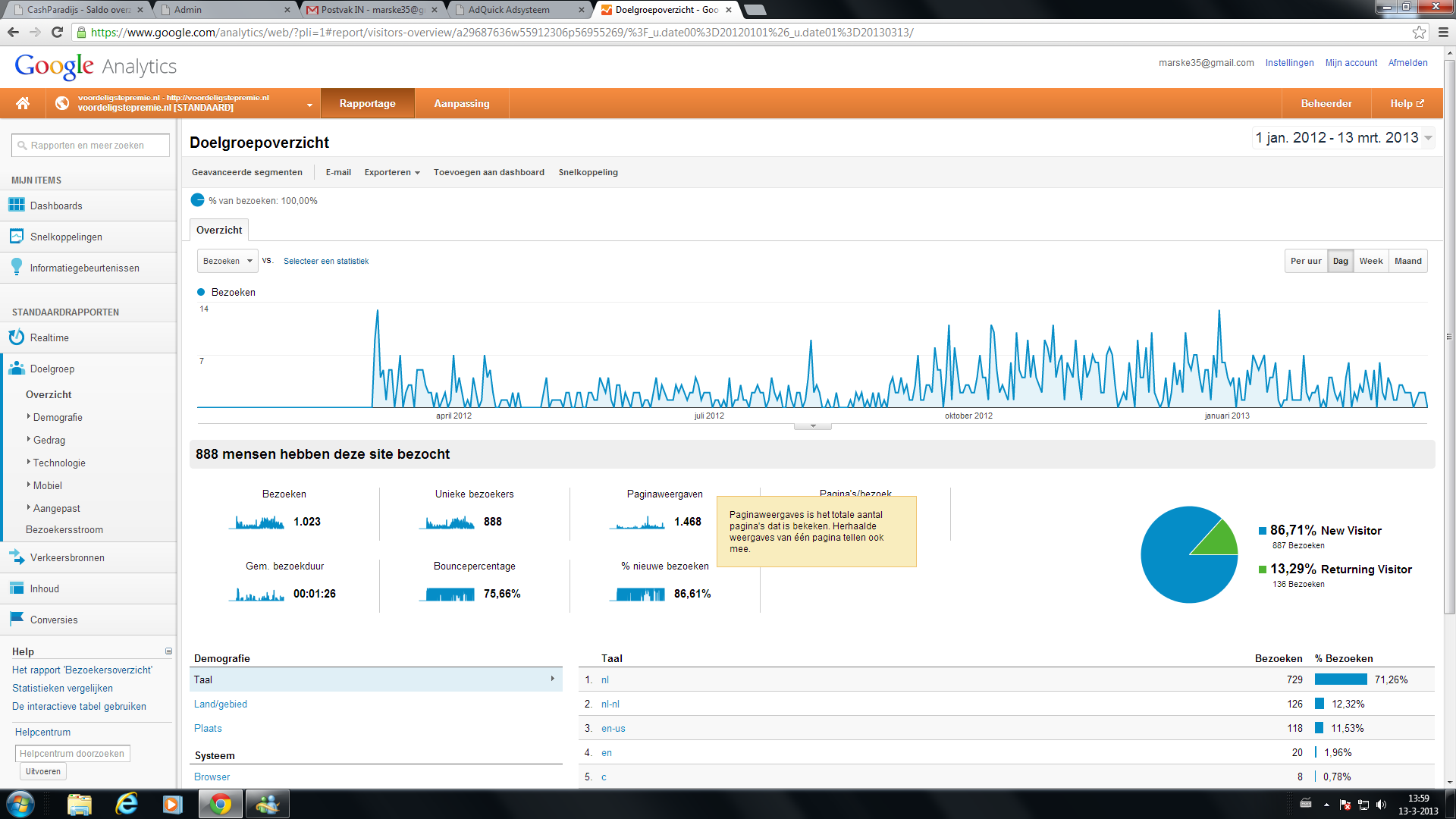Click the Rapporten en meer zoeken field
The image size is (1456, 819).
(90, 146)
